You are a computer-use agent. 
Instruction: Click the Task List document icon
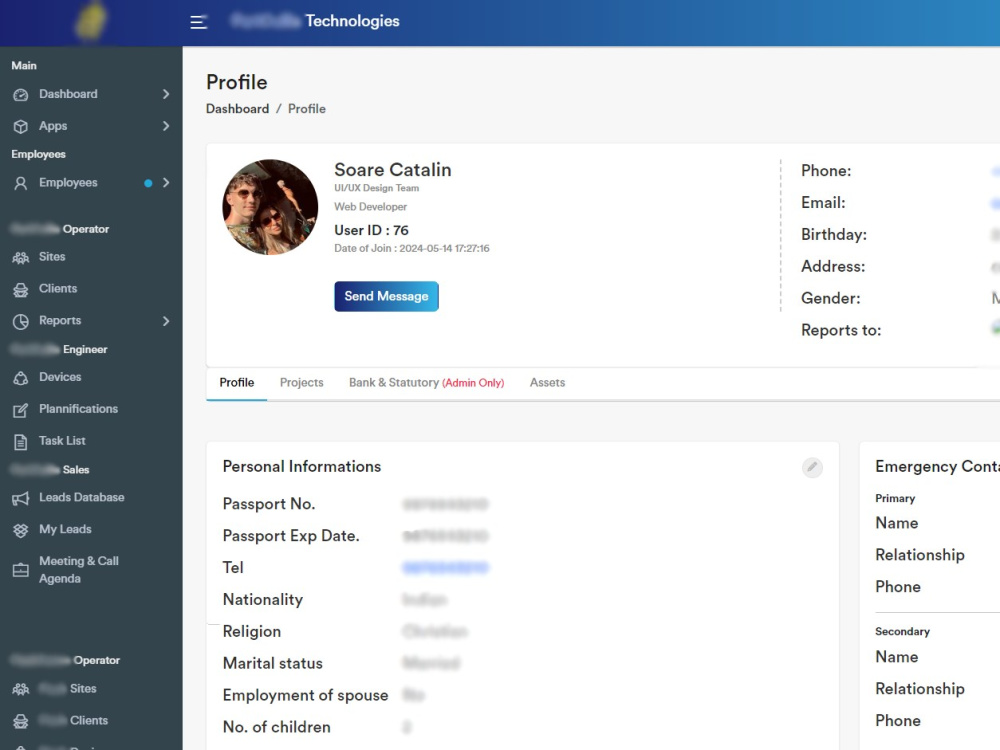[x=20, y=442]
